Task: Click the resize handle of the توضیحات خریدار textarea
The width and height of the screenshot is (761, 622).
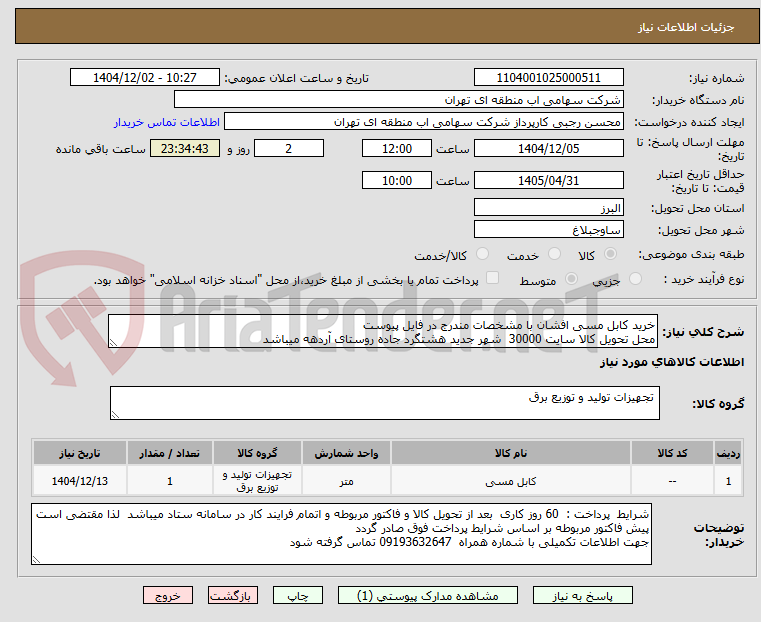Action: [36, 560]
